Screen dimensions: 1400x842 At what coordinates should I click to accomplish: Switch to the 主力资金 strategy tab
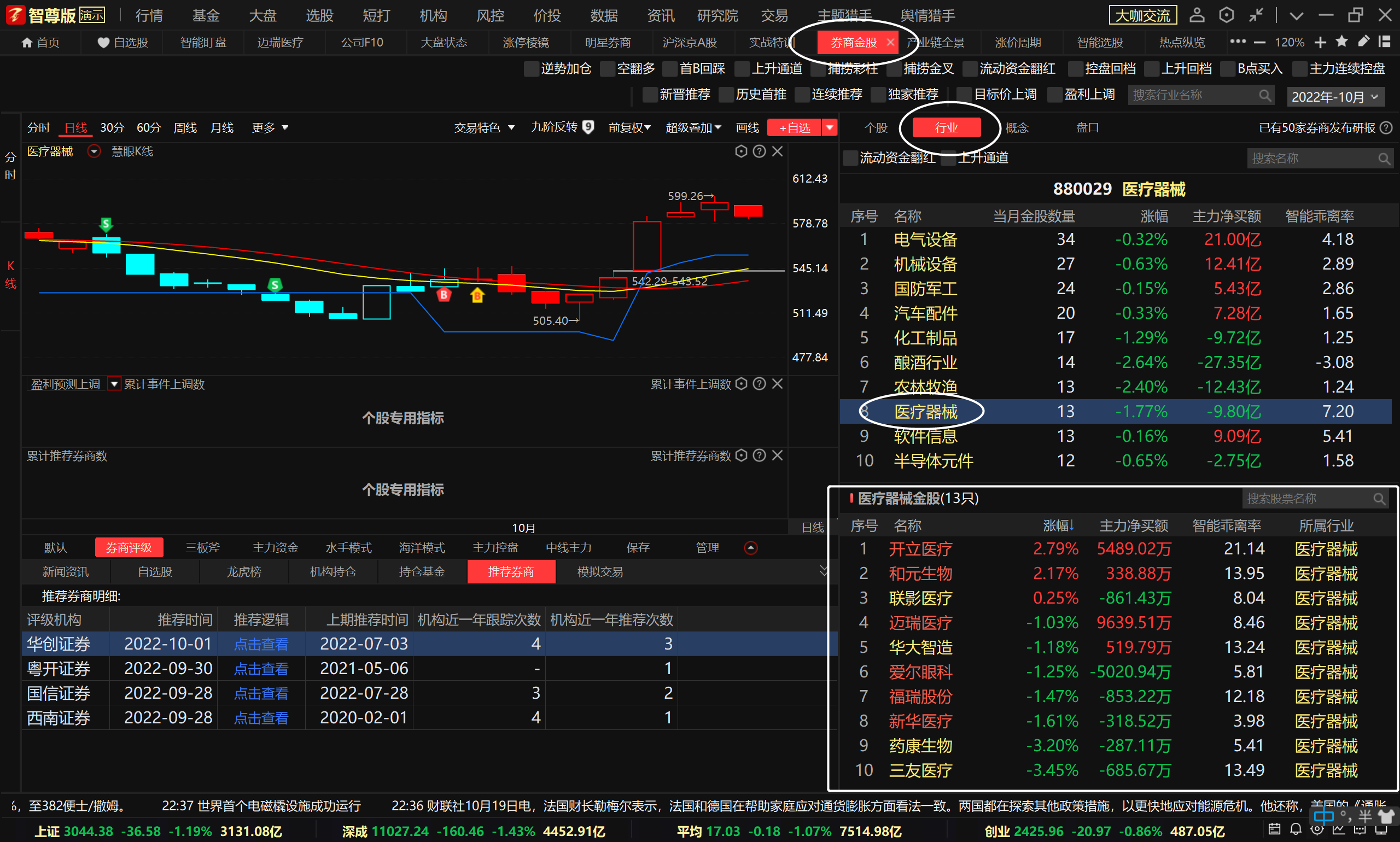click(x=275, y=547)
